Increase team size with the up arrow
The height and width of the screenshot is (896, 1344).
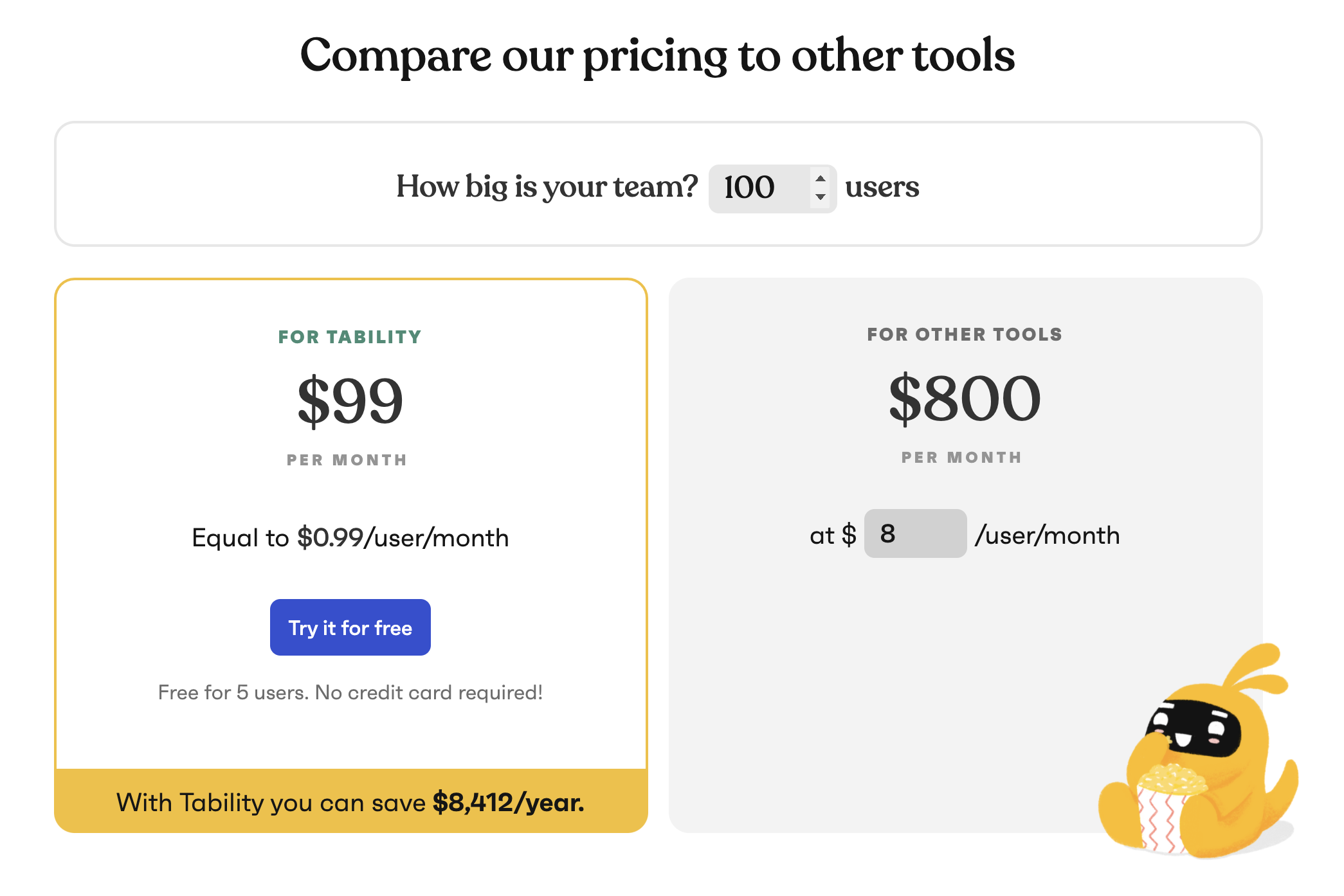820,179
